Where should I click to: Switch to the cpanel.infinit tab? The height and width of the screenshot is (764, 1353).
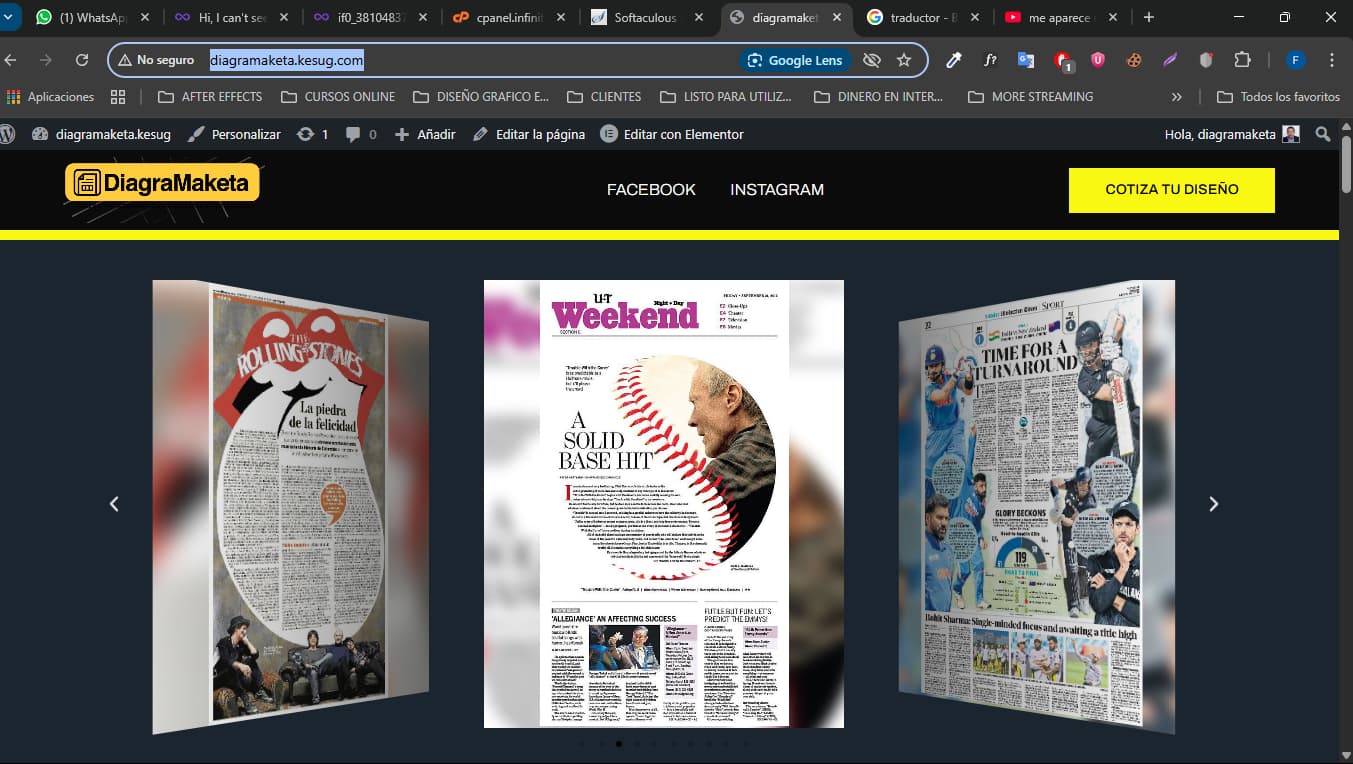pos(498,17)
